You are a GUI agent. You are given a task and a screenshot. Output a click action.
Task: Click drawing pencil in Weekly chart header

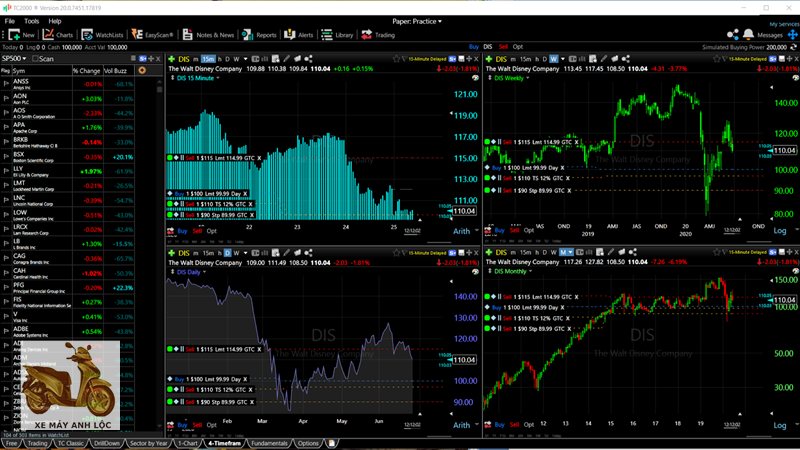(x=604, y=59)
